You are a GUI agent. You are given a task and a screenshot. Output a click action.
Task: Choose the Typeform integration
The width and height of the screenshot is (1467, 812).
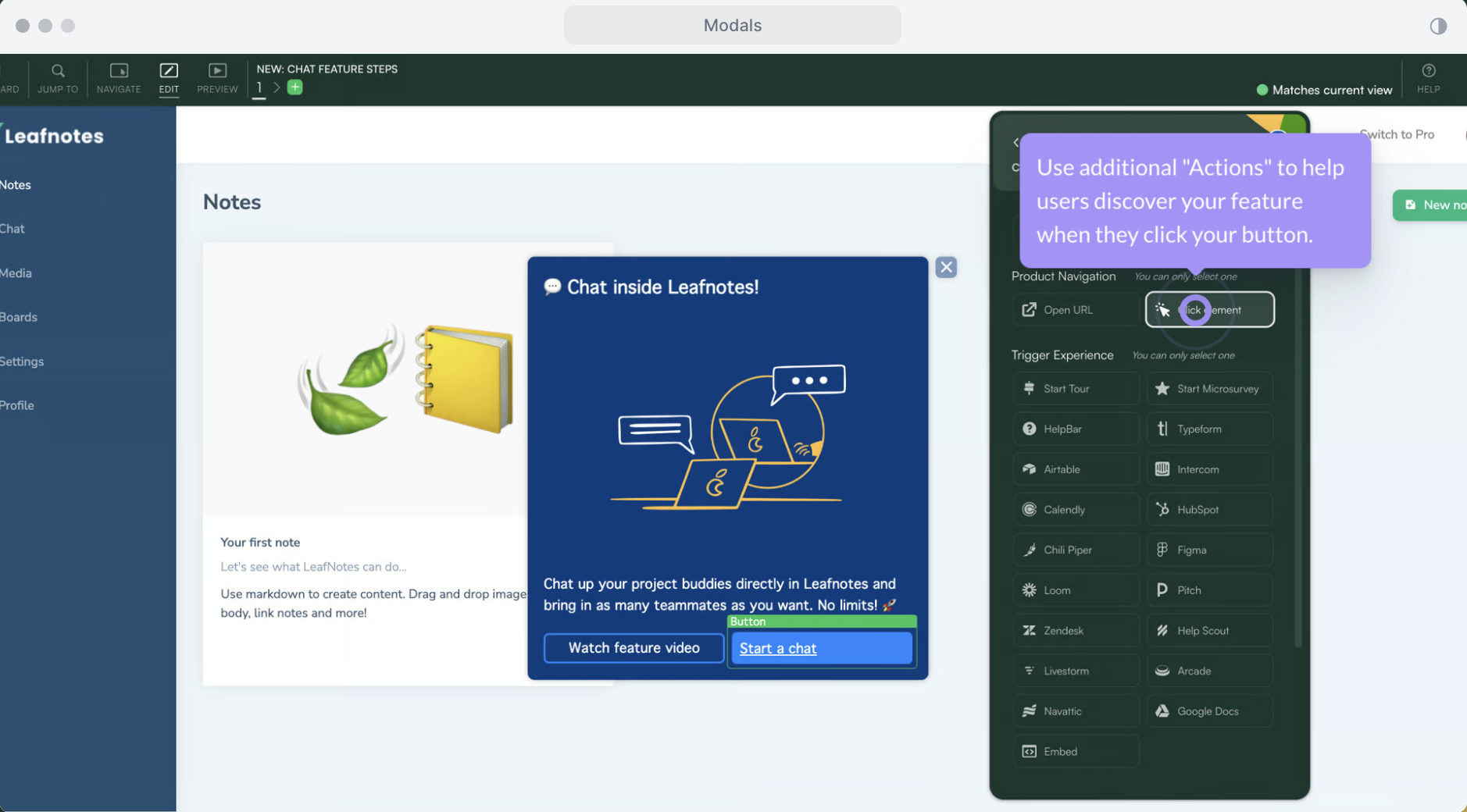(x=1209, y=429)
